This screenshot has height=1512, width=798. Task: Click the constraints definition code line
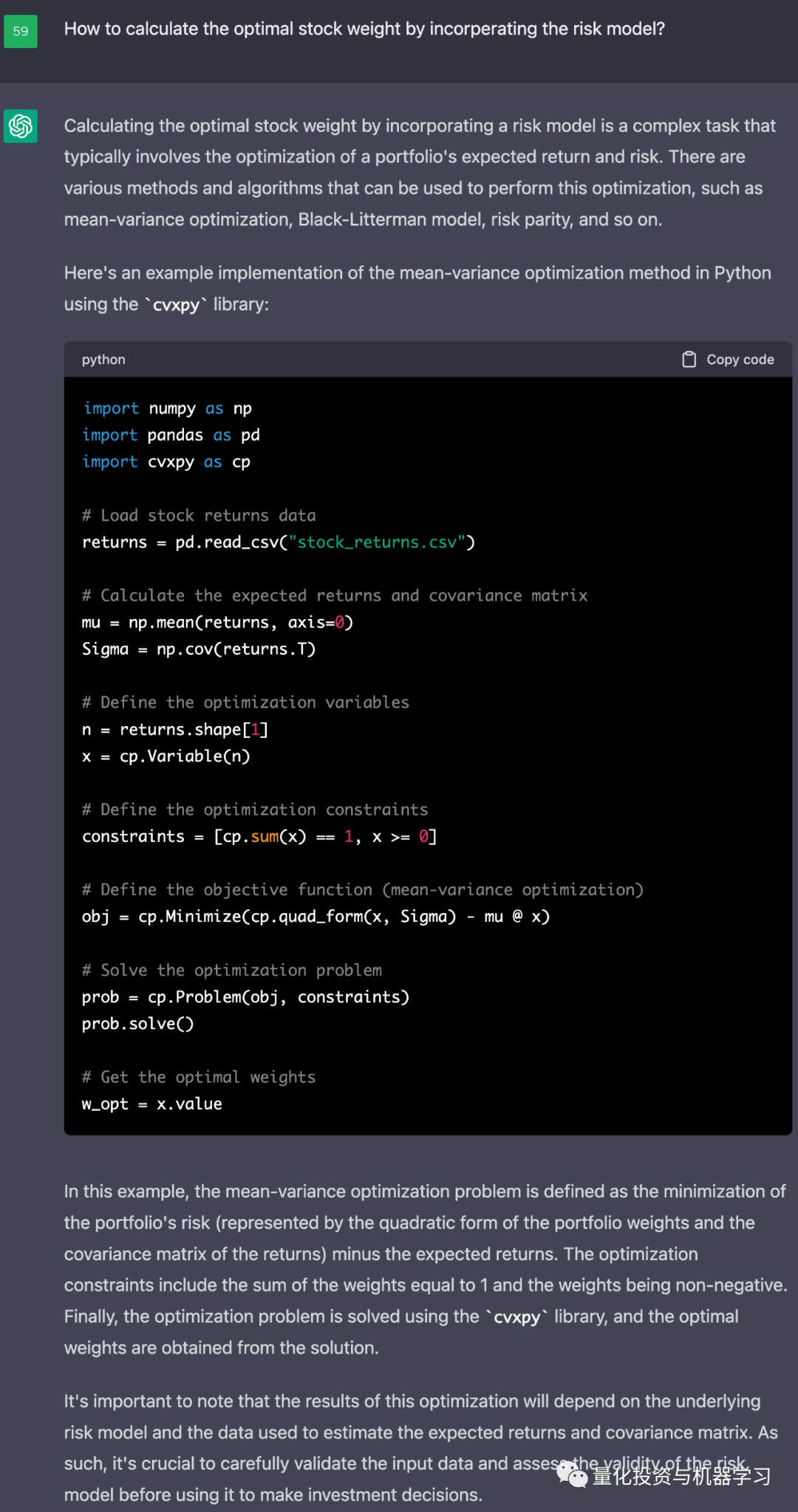(259, 836)
